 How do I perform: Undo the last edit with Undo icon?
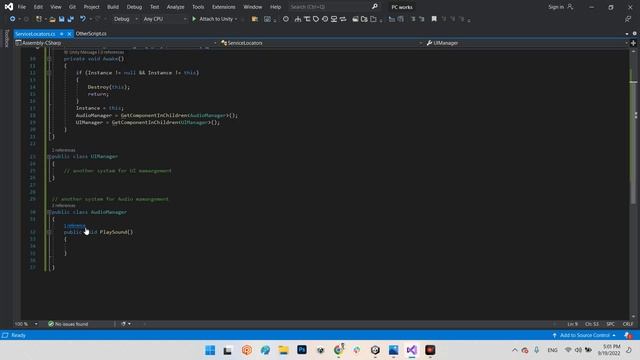[83, 19]
